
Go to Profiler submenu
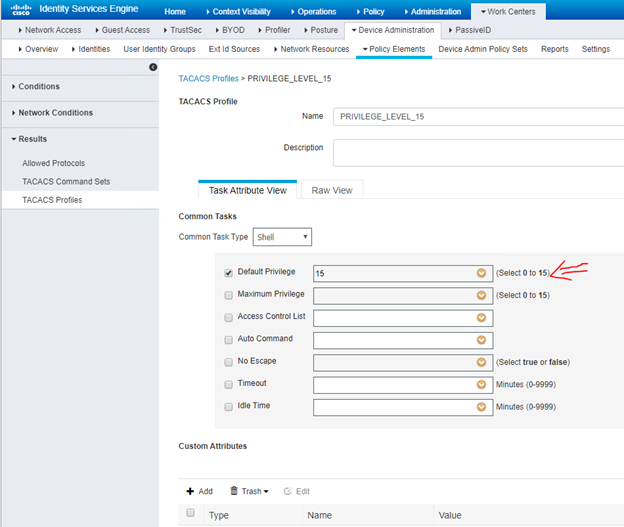point(274,30)
